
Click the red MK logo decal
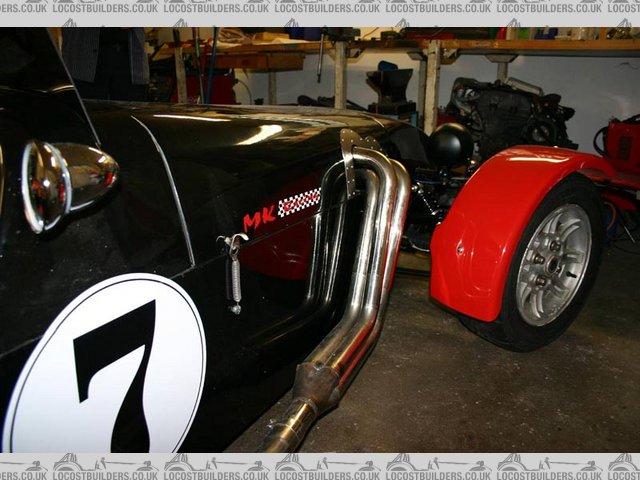(258, 217)
